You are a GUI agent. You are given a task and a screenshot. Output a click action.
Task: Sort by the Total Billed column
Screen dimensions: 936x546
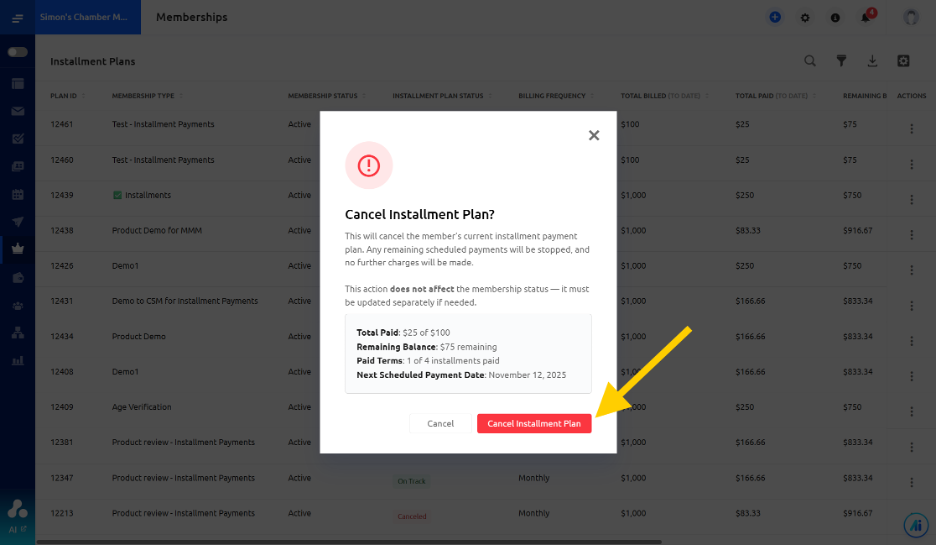(x=664, y=95)
